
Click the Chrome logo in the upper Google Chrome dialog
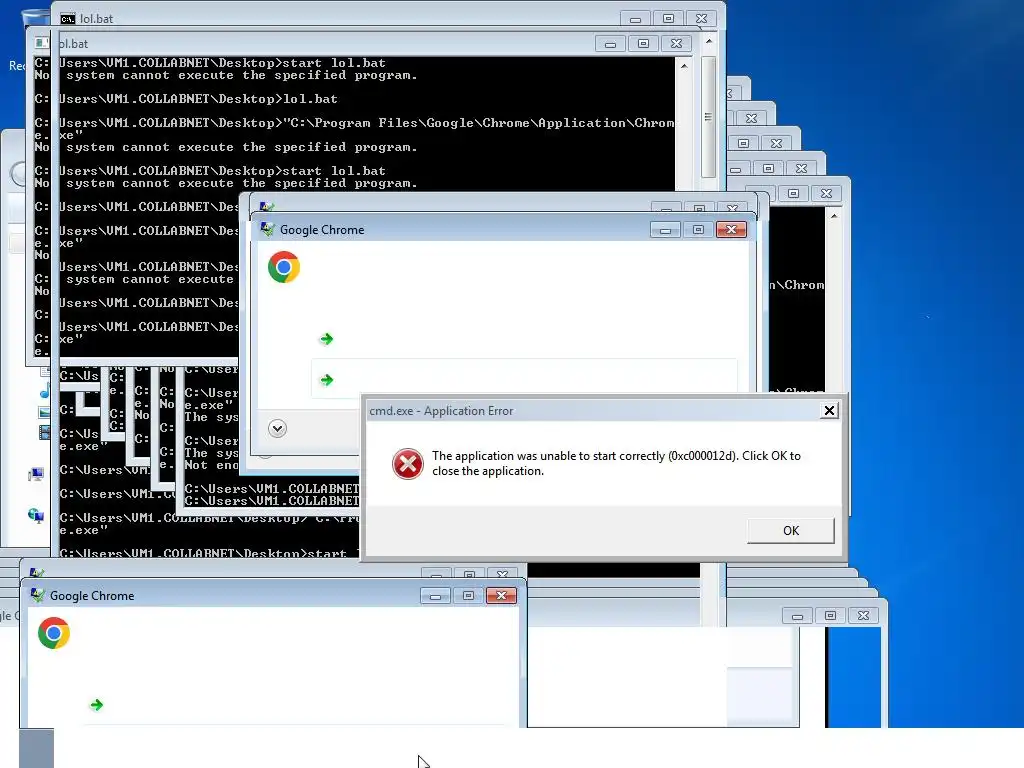coord(283,267)
